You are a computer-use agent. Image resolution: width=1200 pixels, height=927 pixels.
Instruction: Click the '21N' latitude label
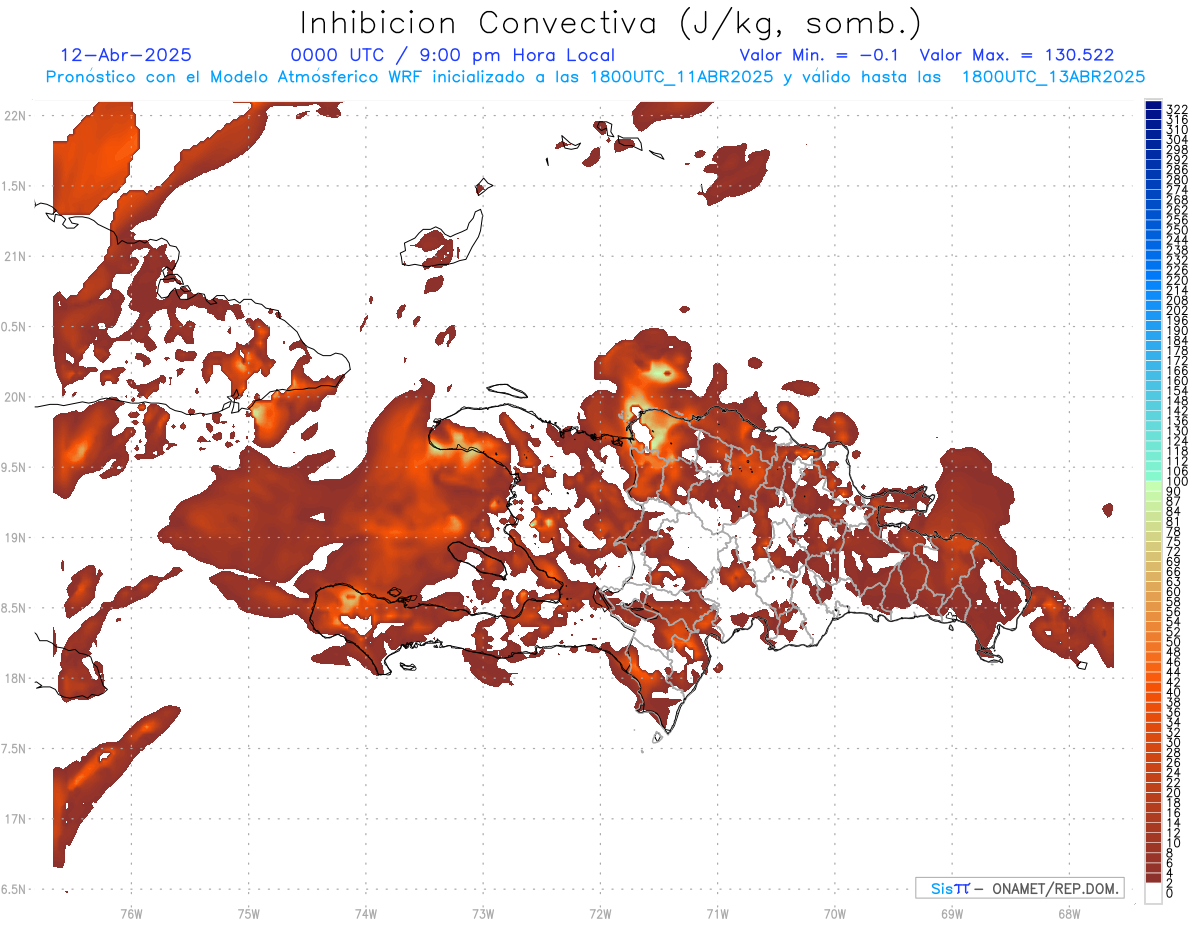pyautogui.click(x=14, y=257)
